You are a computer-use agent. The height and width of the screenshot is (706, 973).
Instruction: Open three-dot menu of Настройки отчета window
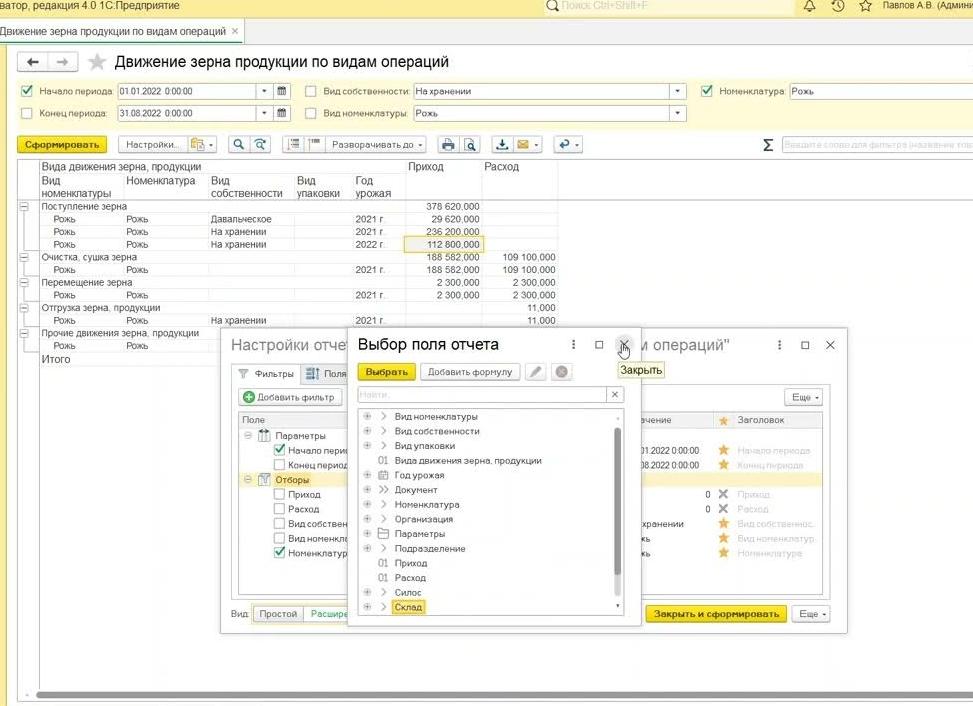coord(779,345)
